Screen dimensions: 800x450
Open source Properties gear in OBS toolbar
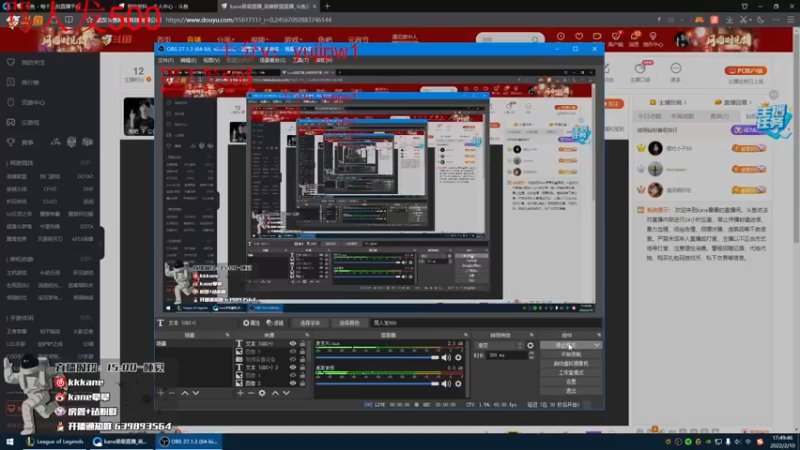coord(251,323)
